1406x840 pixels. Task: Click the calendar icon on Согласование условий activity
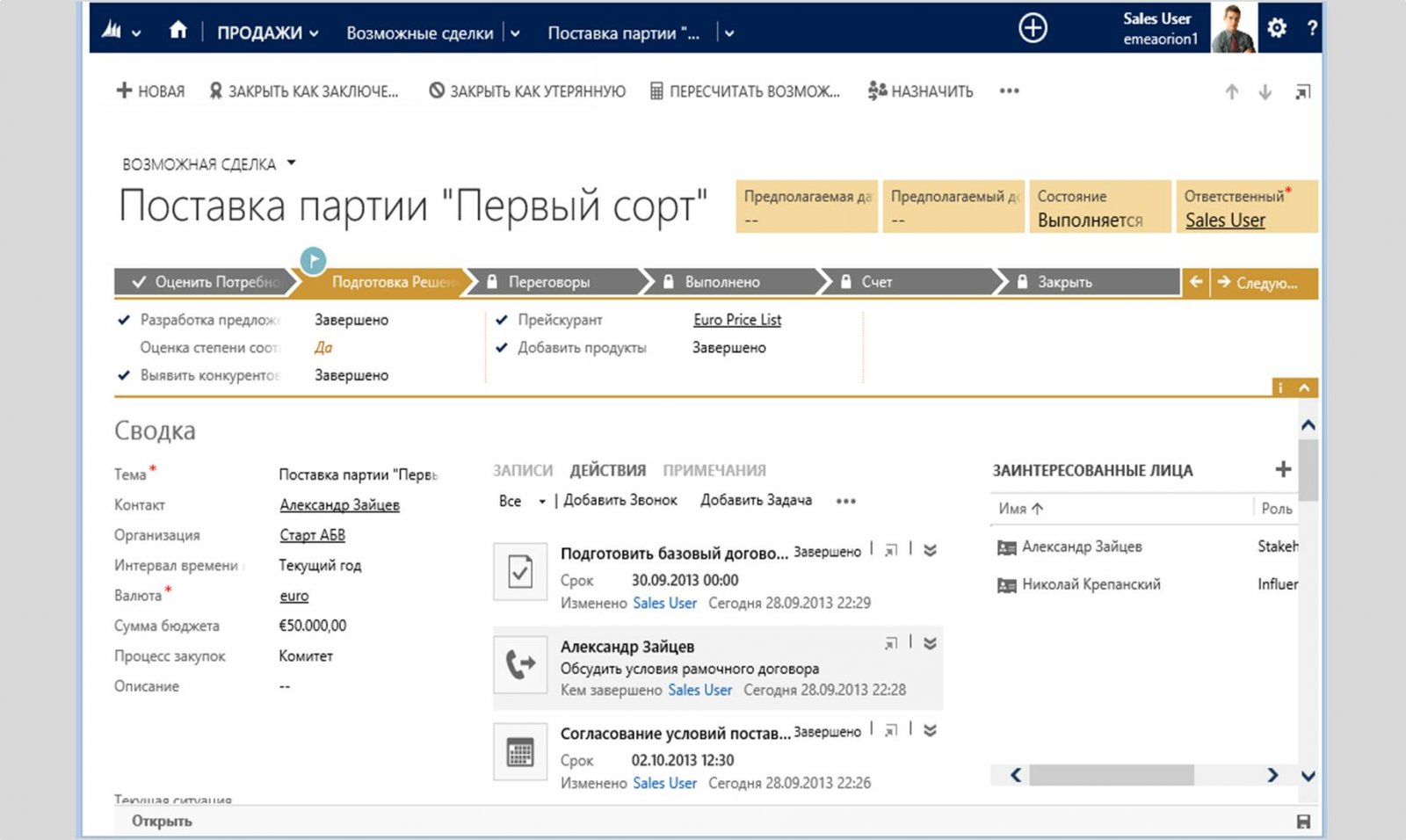(519, 754)
